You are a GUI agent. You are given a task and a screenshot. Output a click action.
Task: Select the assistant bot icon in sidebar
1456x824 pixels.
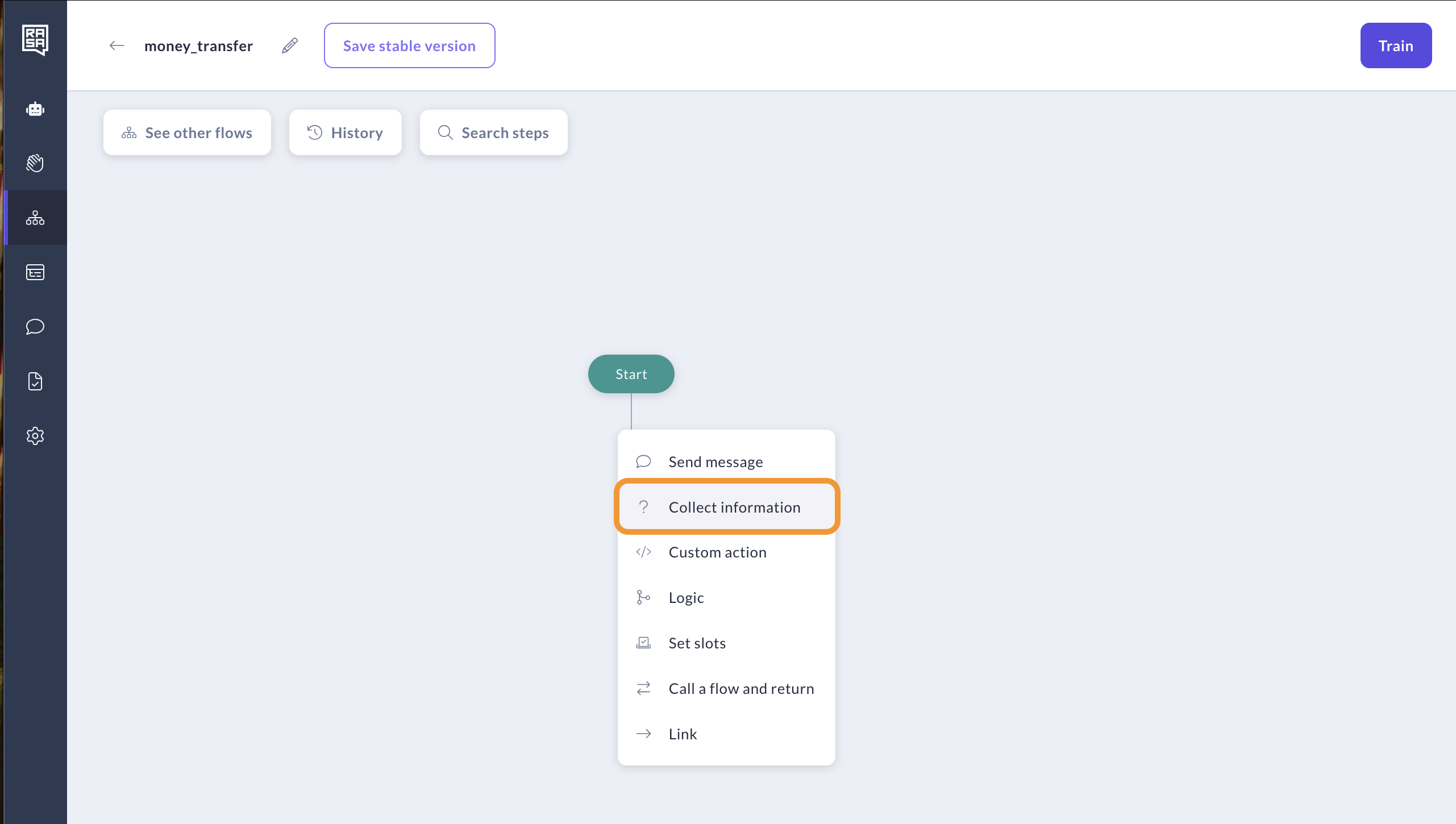pos(35,109)
